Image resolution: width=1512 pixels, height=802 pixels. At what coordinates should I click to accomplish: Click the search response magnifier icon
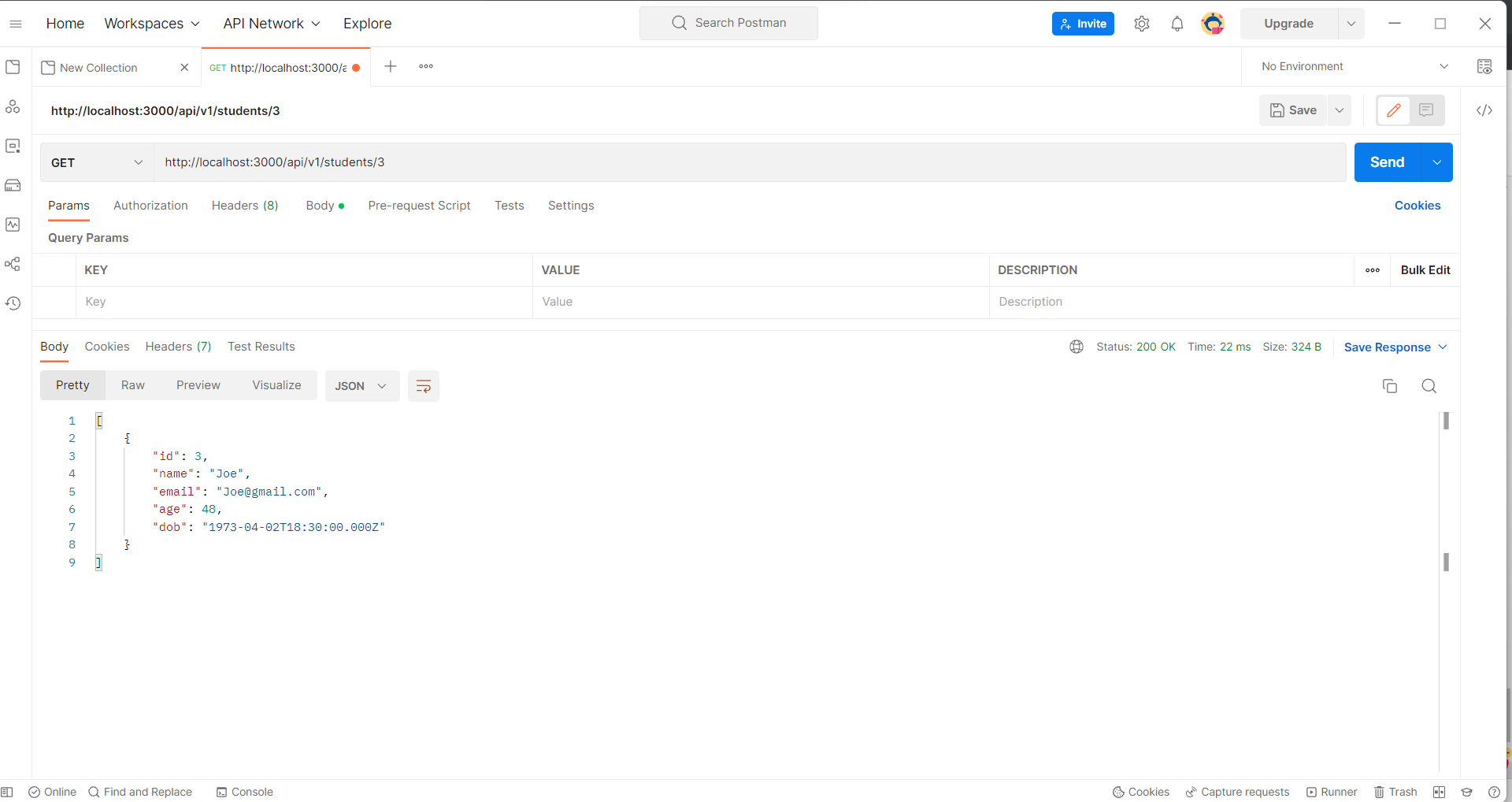tap(1429, 386)
